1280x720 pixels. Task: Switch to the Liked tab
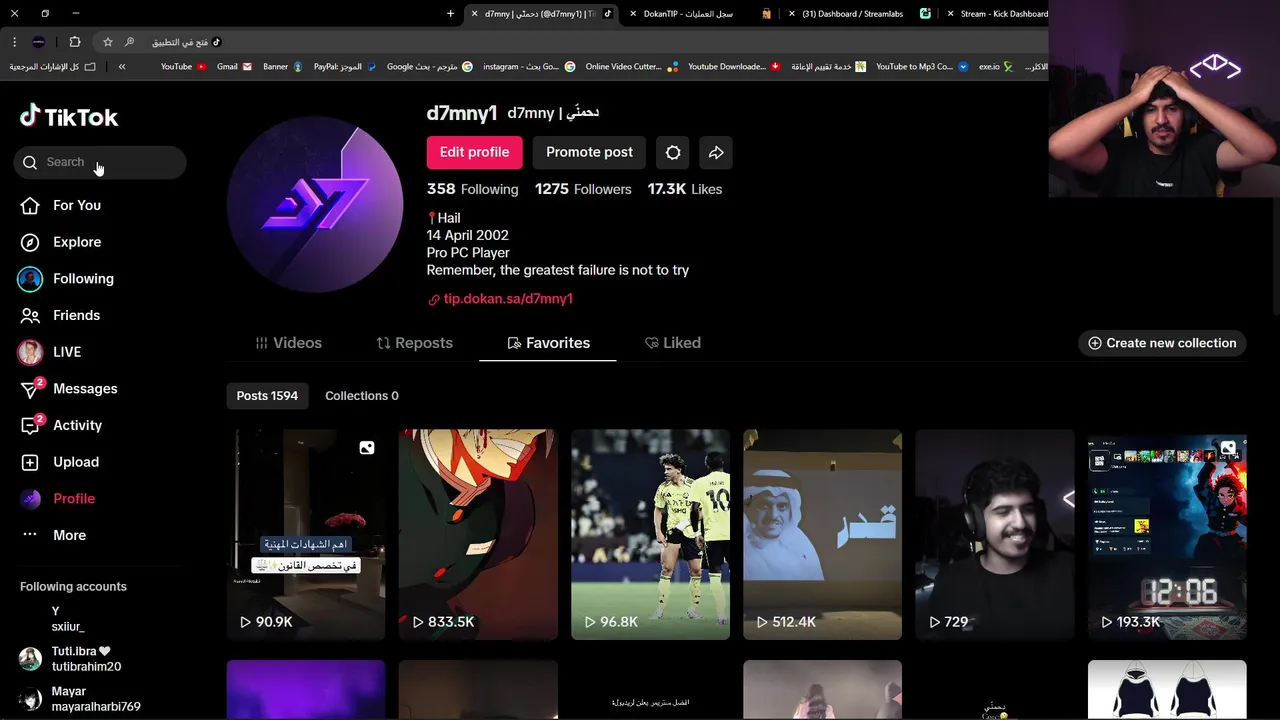tap(672, 343)
